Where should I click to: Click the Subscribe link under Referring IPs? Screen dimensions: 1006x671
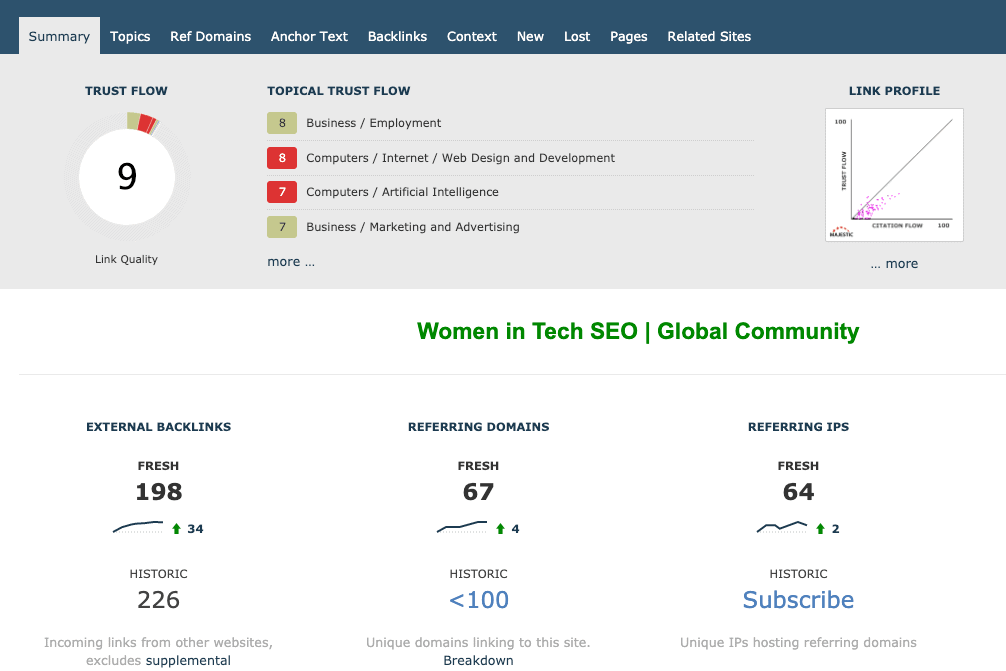click(798, 600)
